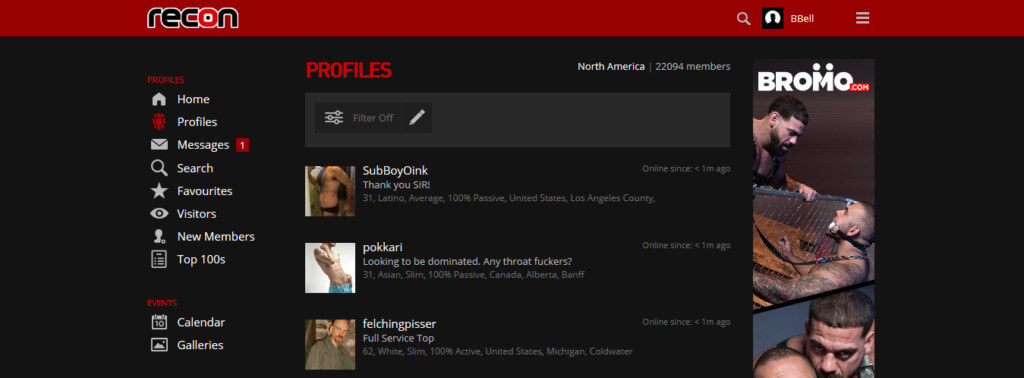Click the pencil edit filter icon
The image size is (1024, 378).
pos(417,118)
